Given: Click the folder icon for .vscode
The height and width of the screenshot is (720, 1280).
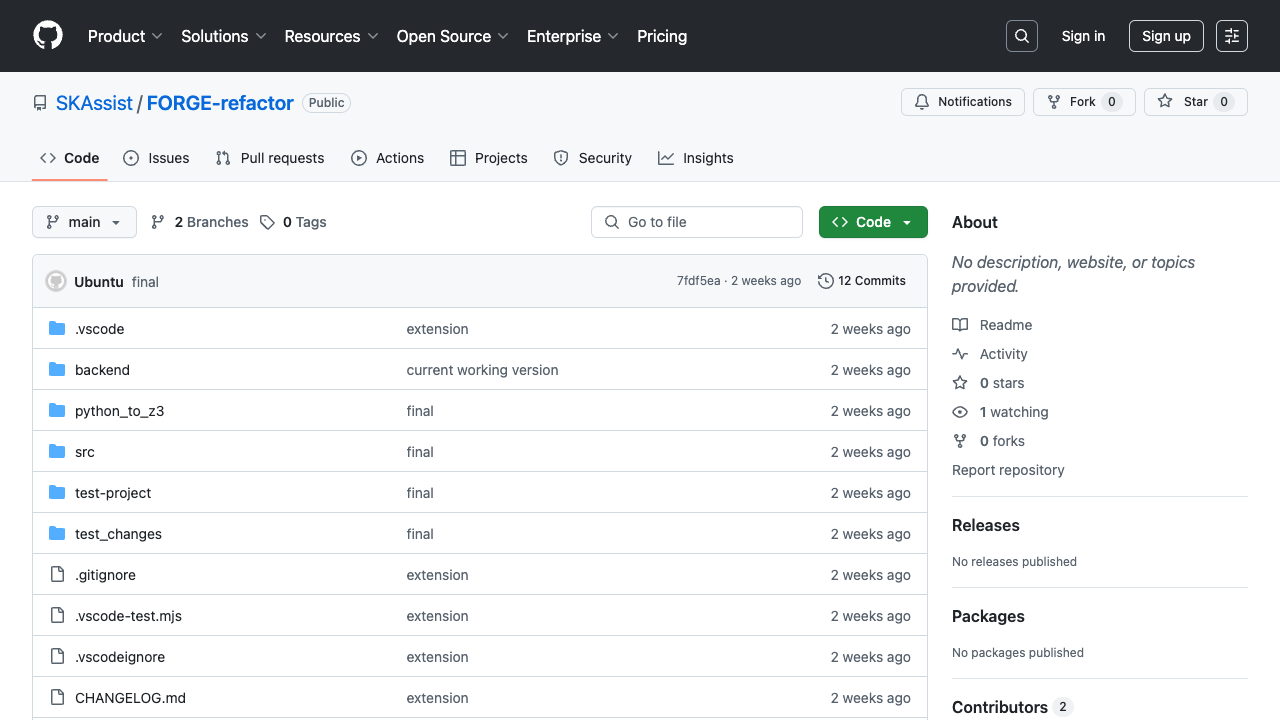Looking at the screenshot, I should pyautogui.click(x=57, y=328).
